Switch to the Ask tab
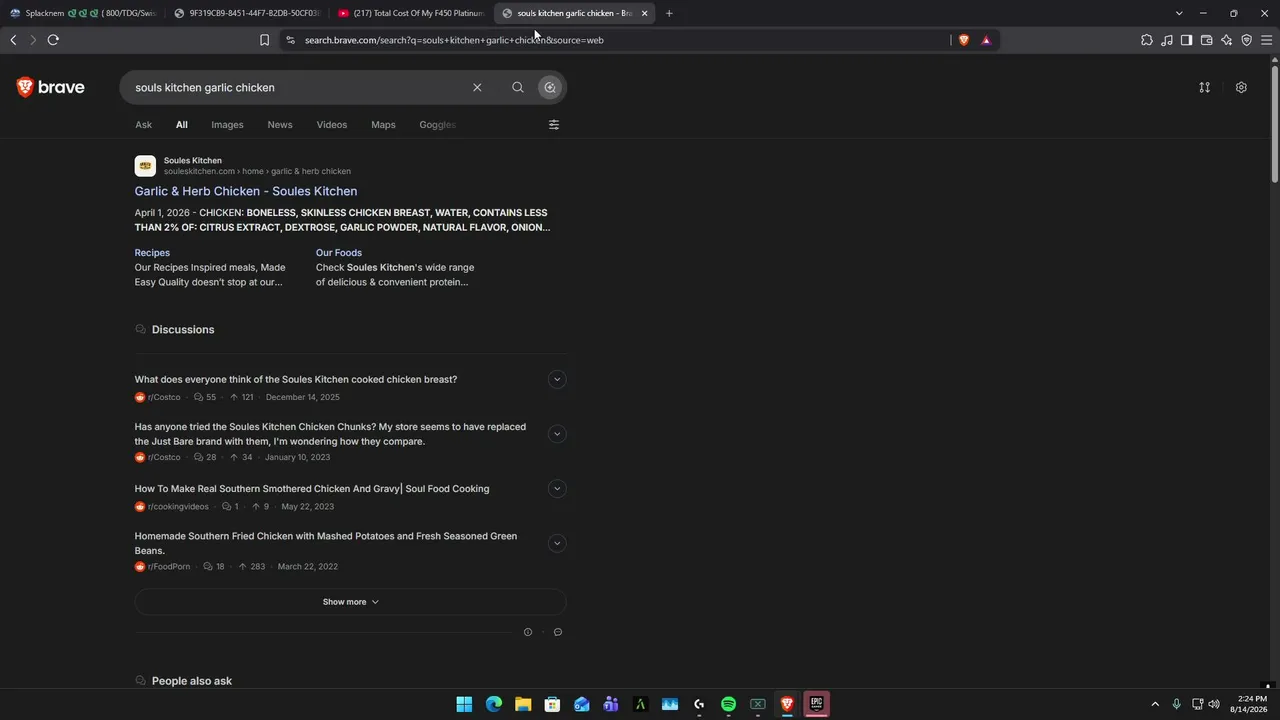Image resolution: width=1280 pixels, height=720 pixels. (144, 125)
